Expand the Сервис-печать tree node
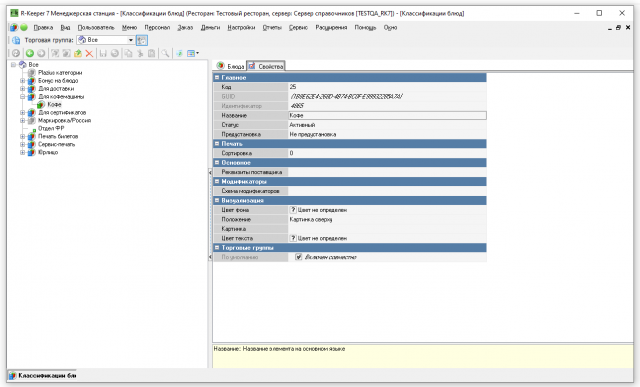 [x=22, y=145]
